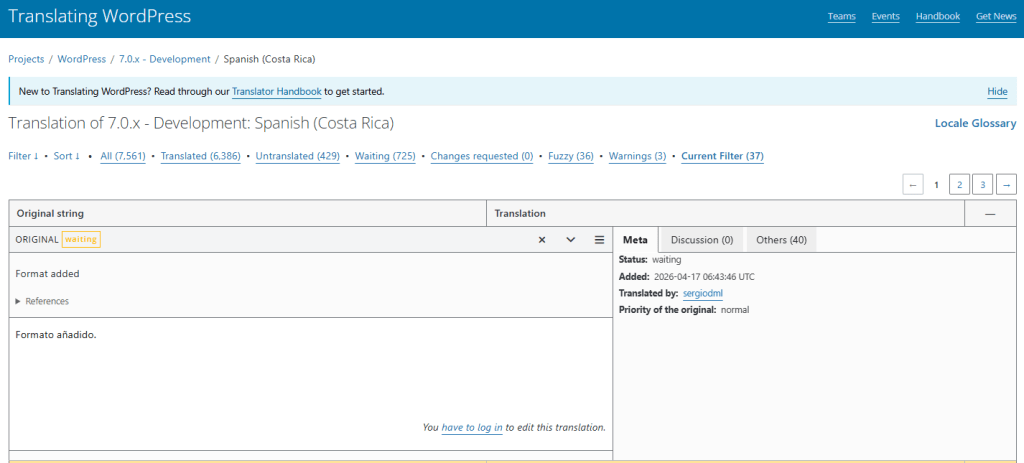Navigate to 7.0.x - Development breadcrumb
This screenshot has width=1024, height=463.
pyautogui.click(x=165, y=59)
